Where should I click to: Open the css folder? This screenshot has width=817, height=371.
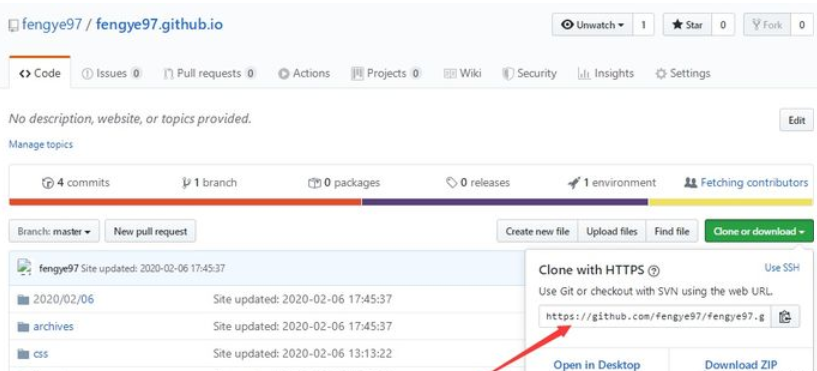(41, 354)
